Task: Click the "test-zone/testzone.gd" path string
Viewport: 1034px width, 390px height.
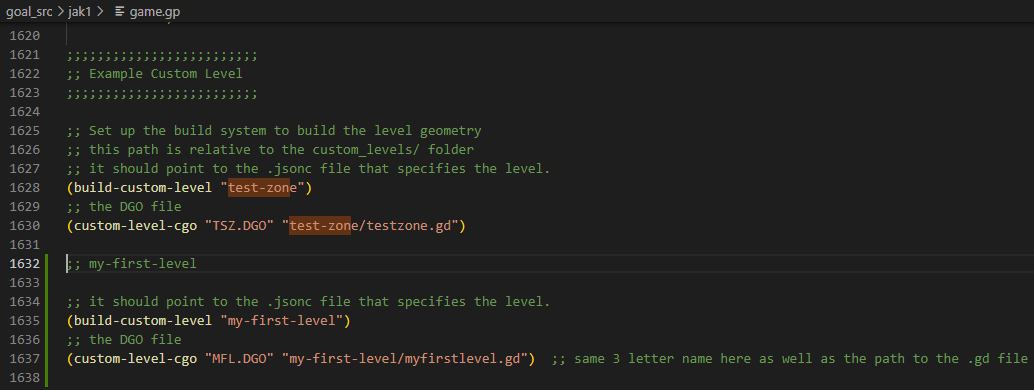Action: point(374,226)
